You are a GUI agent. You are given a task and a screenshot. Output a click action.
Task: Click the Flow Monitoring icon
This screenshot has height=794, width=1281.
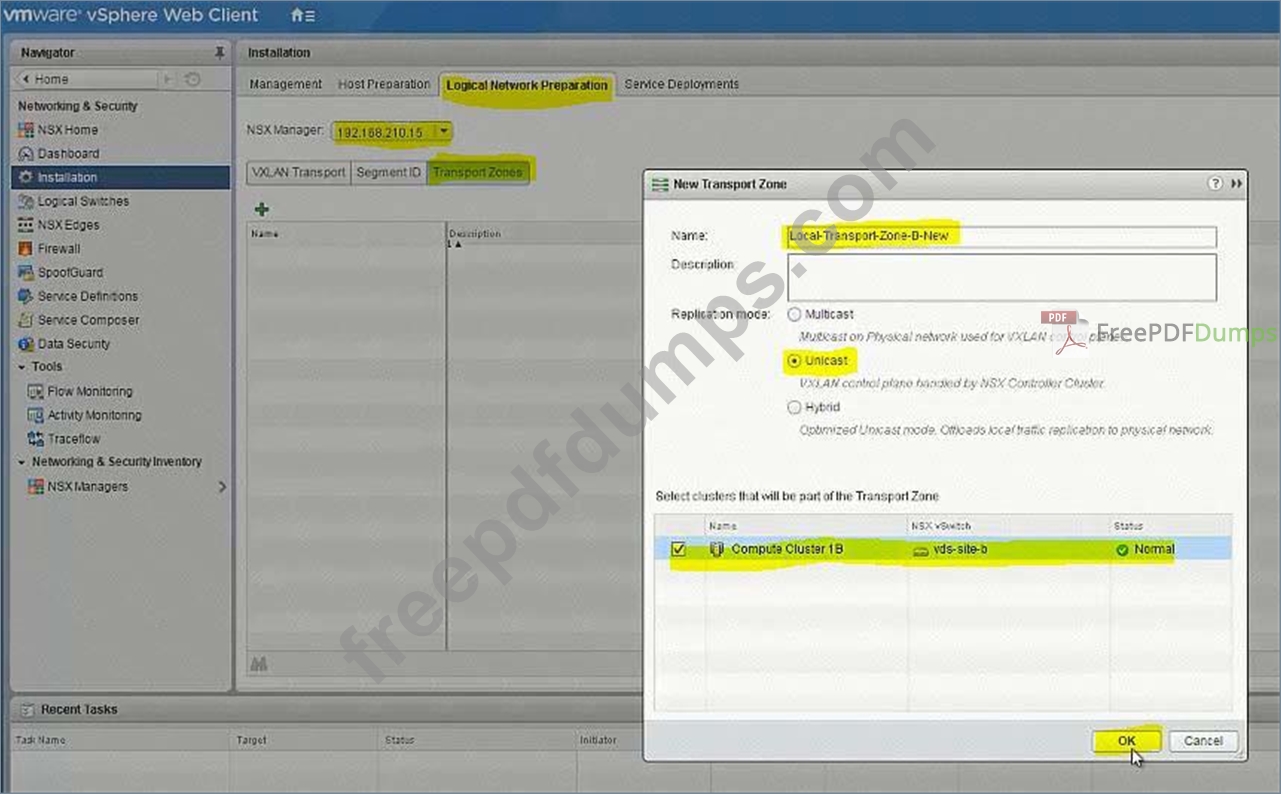point(36,392)
